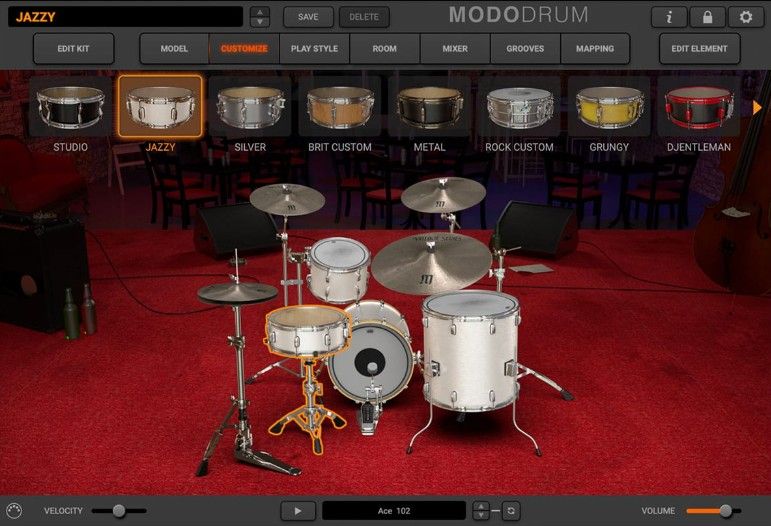
Task: Pick the Djentleman red snare
Action: [698, 106]
